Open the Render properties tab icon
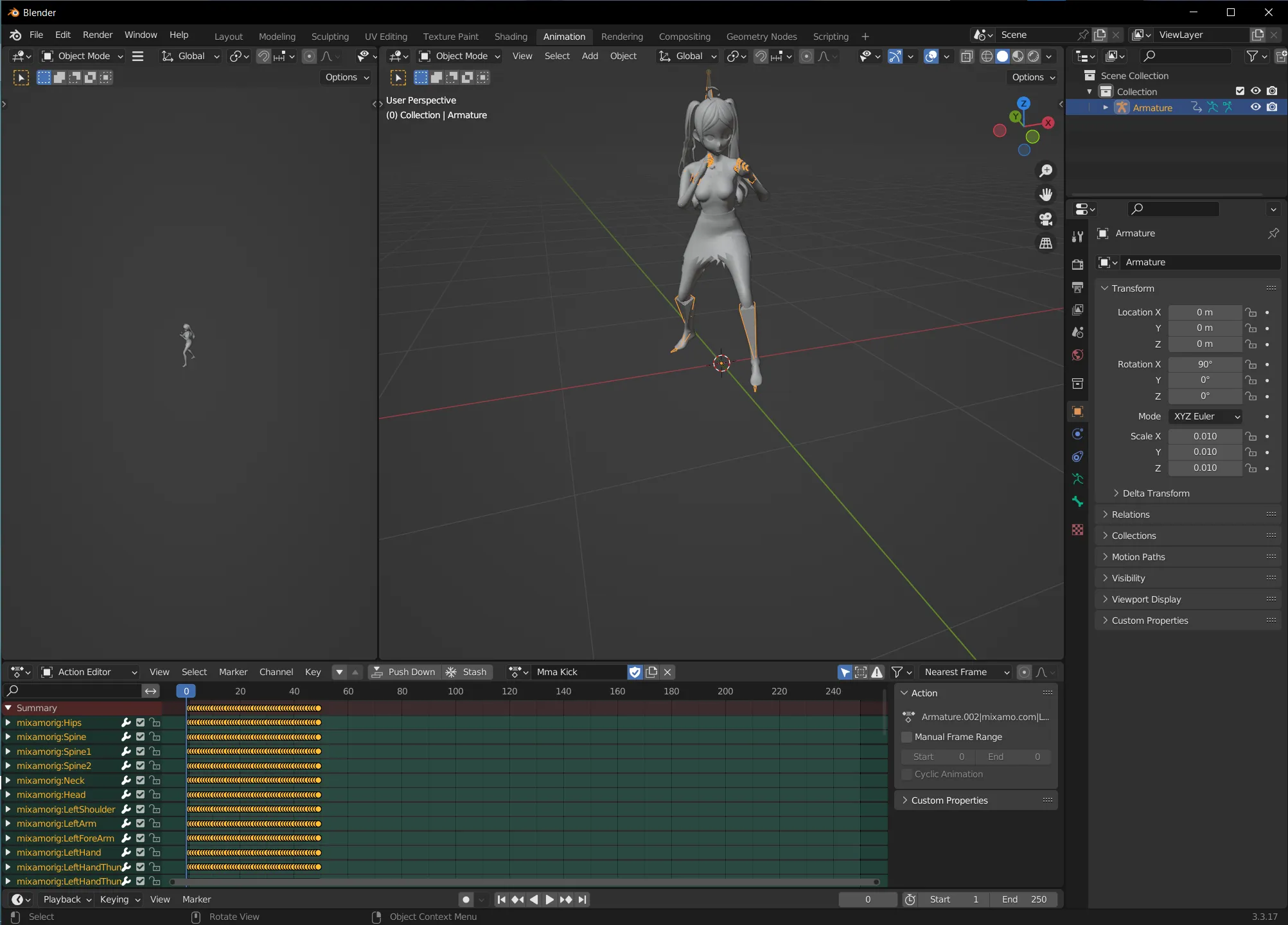 tap(1078, 265)
